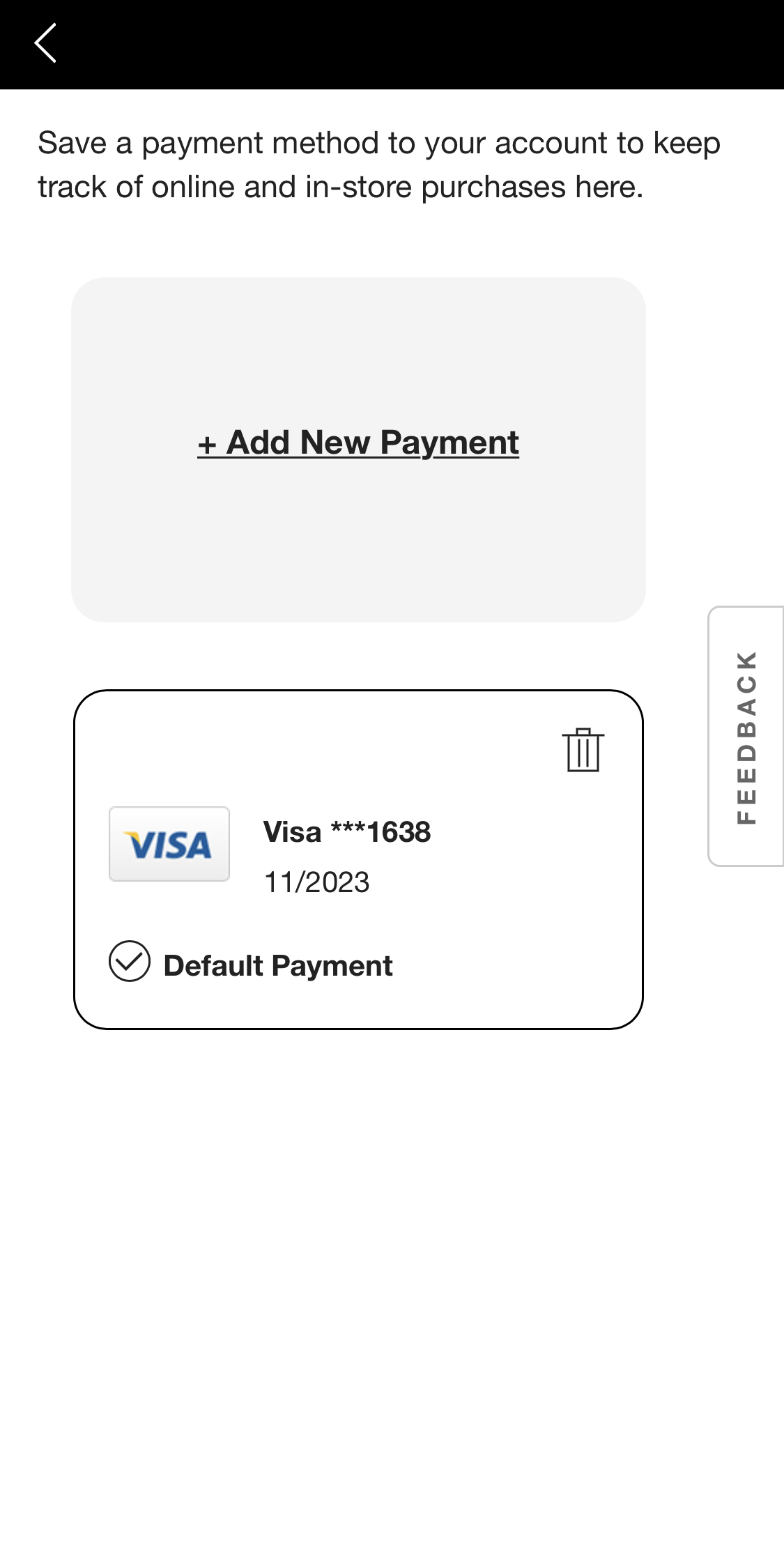Viewport: 784px width, 1559px height.
Task: Tap the Default Payment label text
Action: coord(277,965)
